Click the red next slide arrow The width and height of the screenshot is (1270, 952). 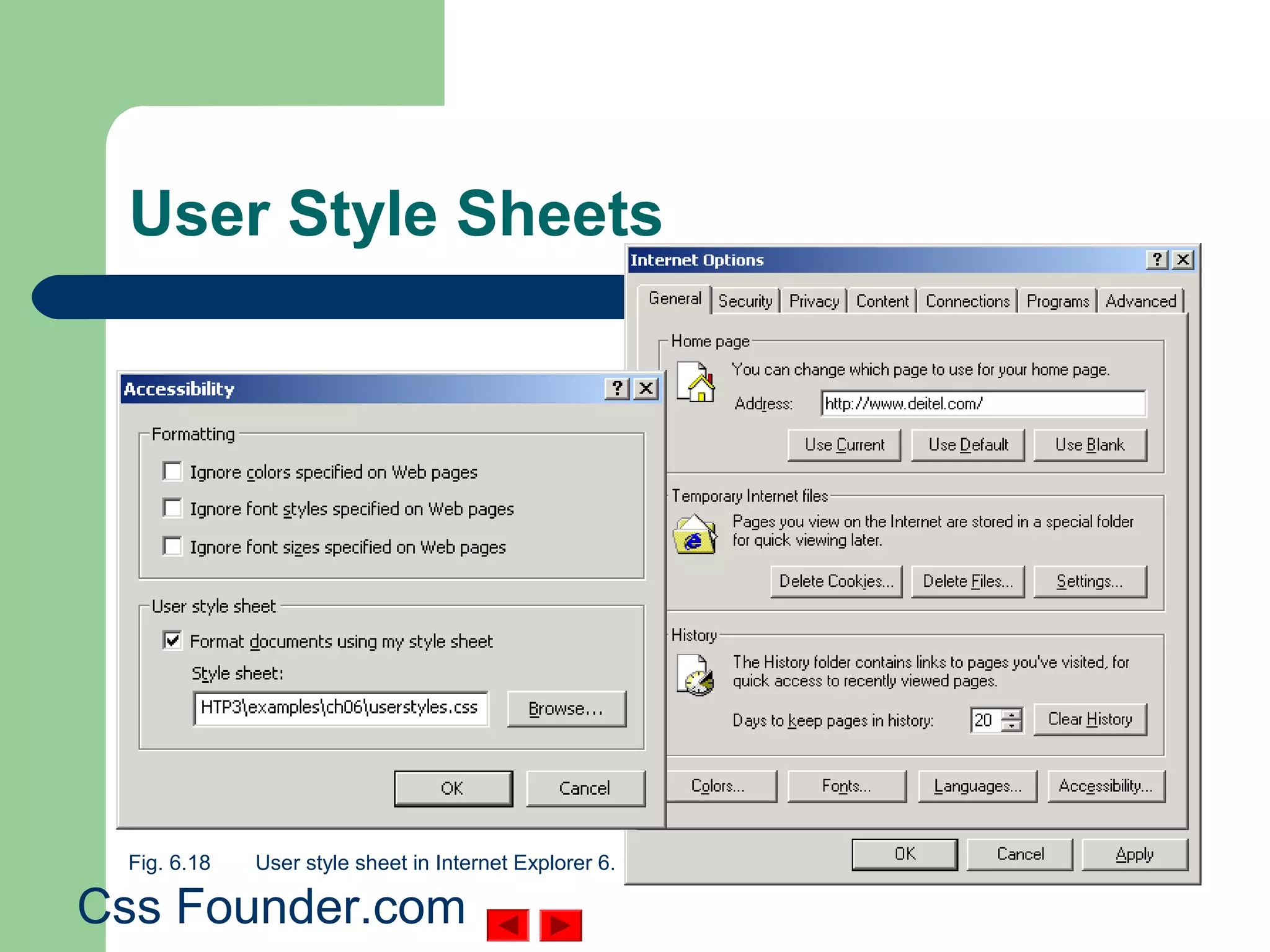(561, 925)
